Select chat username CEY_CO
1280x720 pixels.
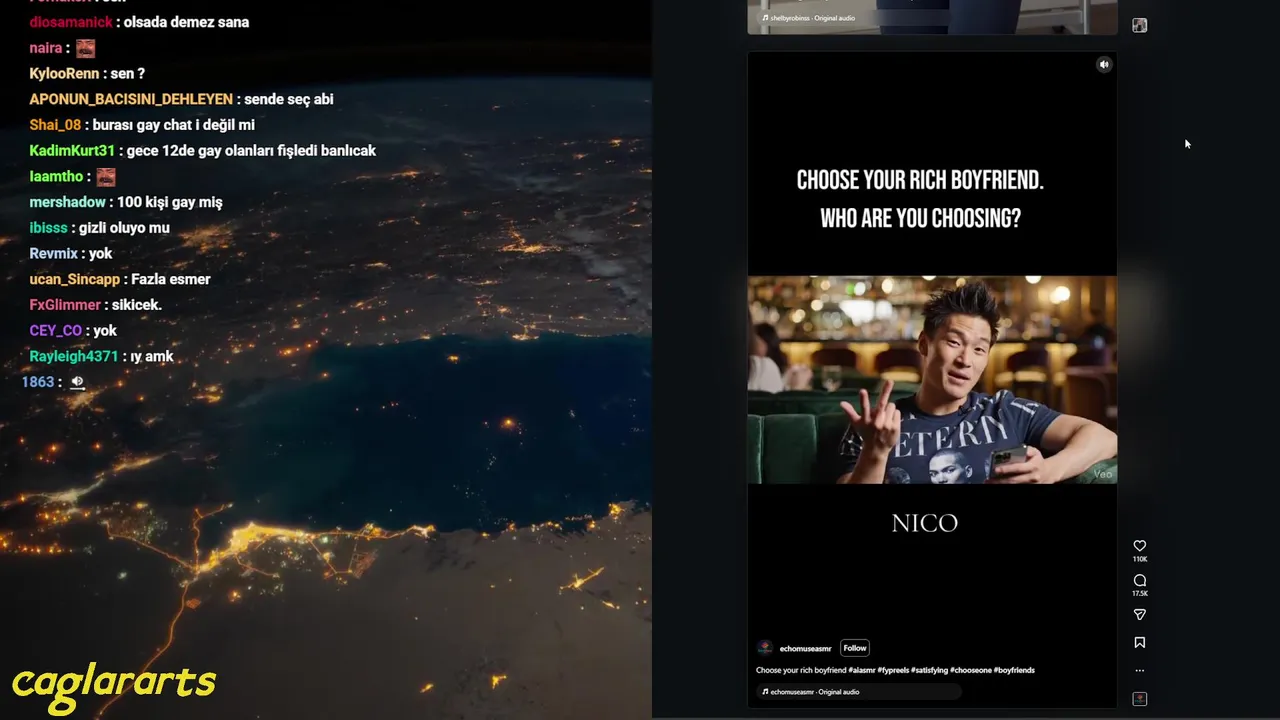(55, 331)
